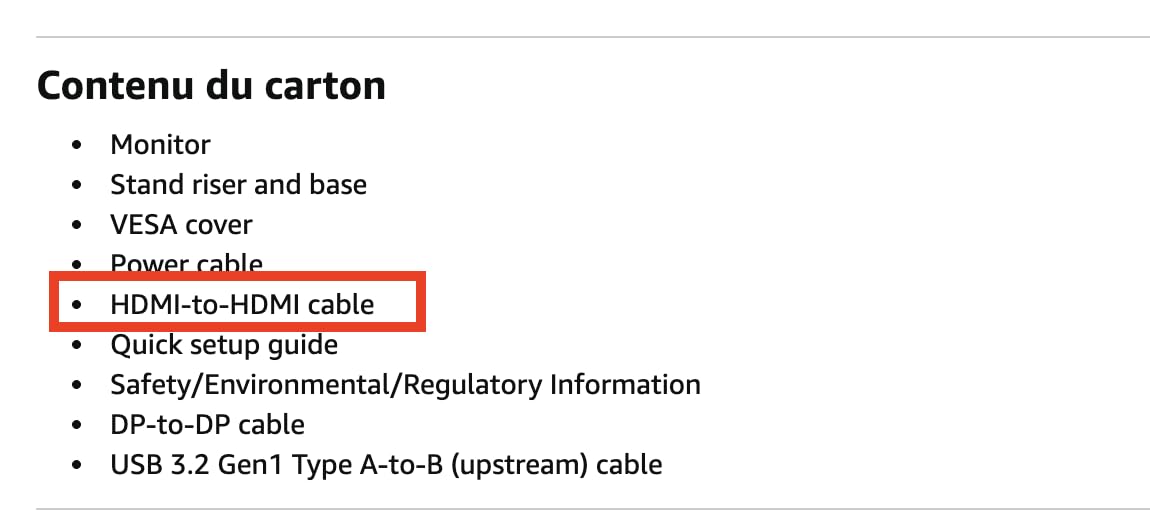This screenshot has width=1150, height=528.
Task: Click the highlighted "HDMI-to-HDMI cable" text
Action: 242,304
